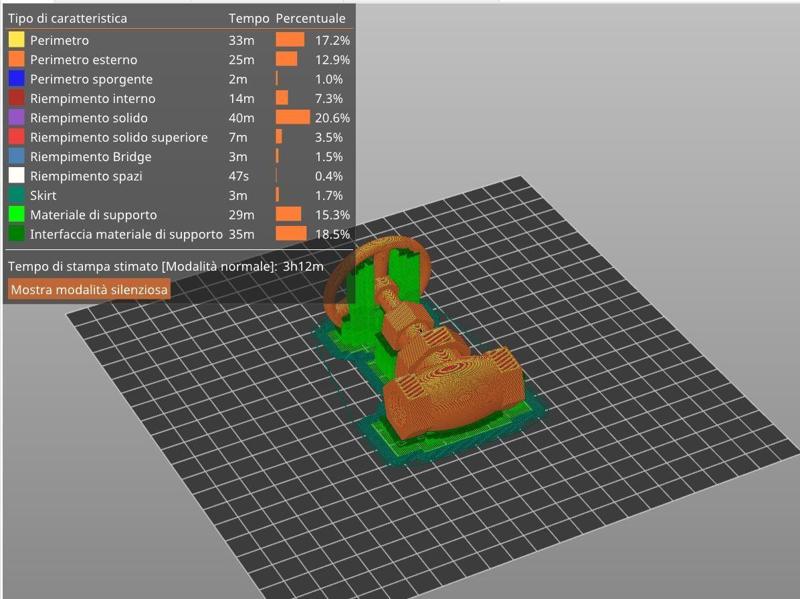This screenshot has height=599, width=800.
Task: Toggle Riempimento Bridge blue swatch
Action: click(16, 156)
